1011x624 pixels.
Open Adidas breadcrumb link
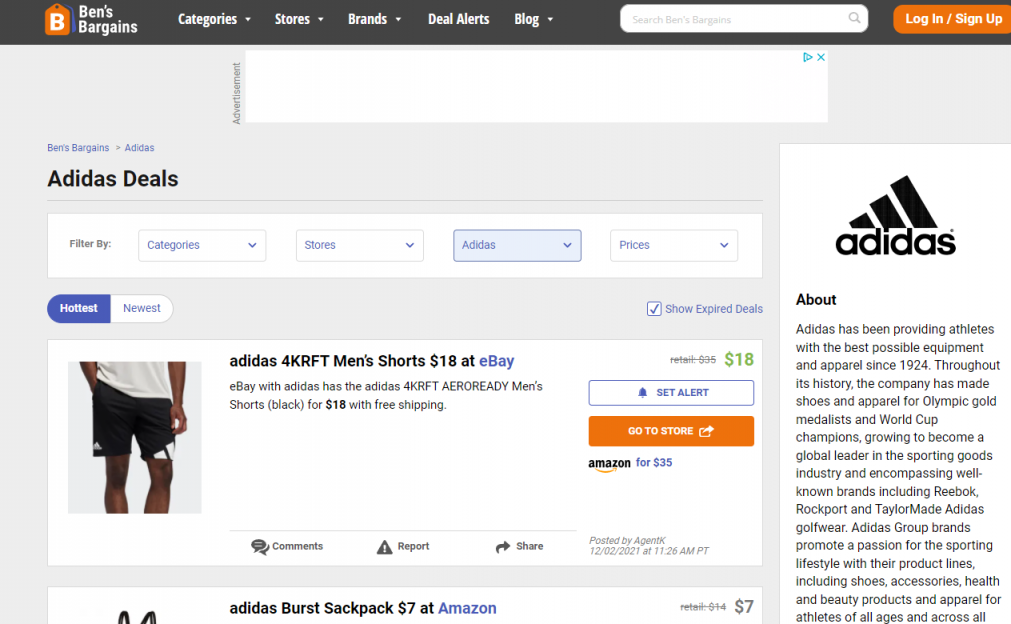point(139,148)
